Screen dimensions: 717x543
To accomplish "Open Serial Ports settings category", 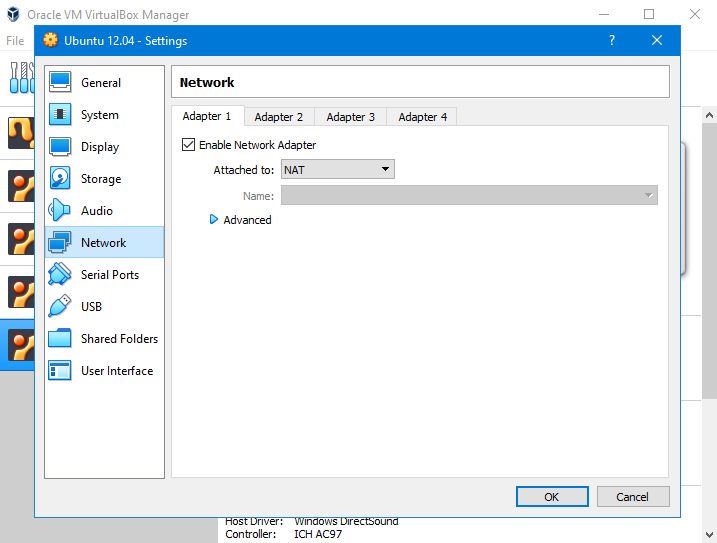I will tap(105, 274).
